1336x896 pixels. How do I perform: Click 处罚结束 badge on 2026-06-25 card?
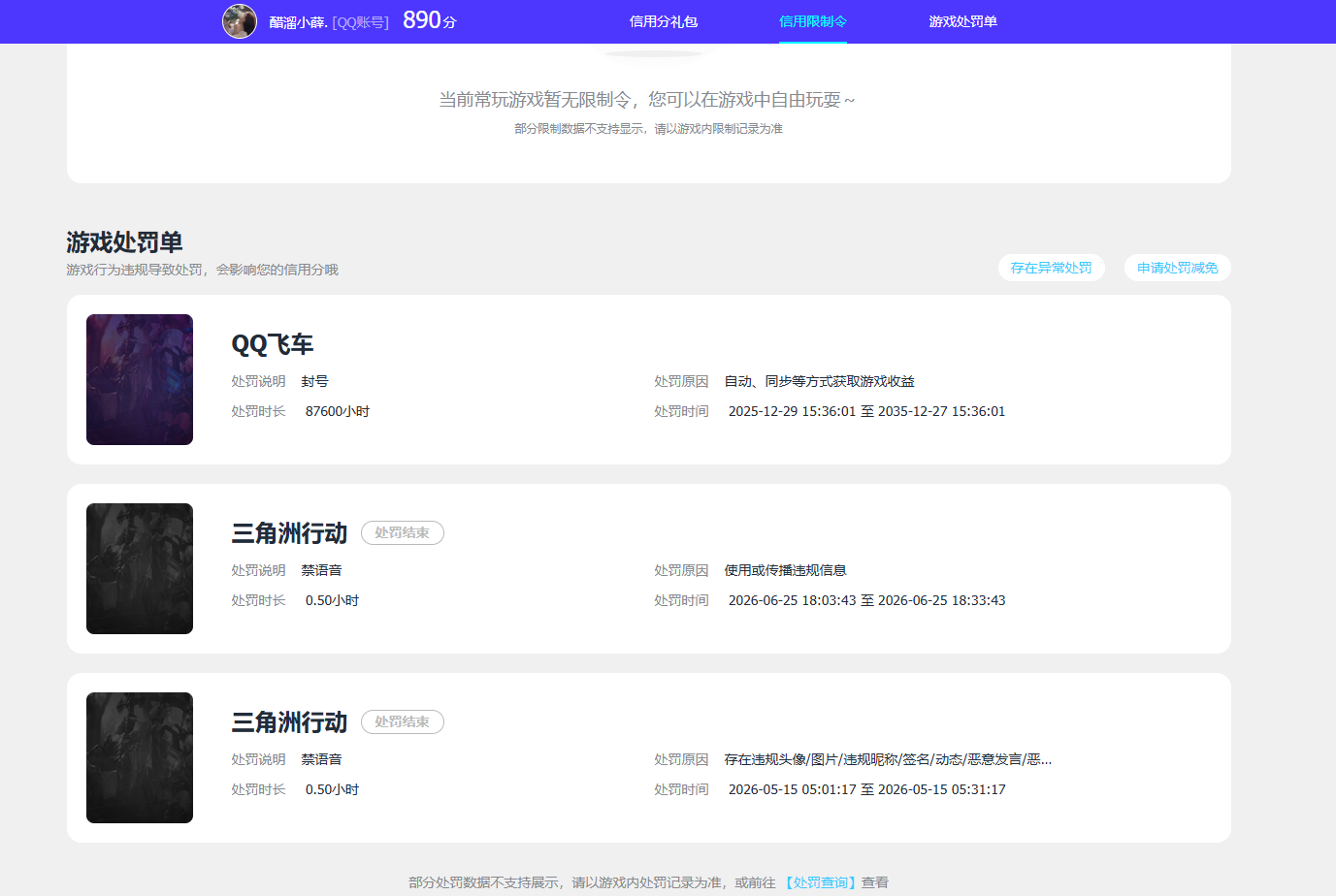tap(403, 532)
